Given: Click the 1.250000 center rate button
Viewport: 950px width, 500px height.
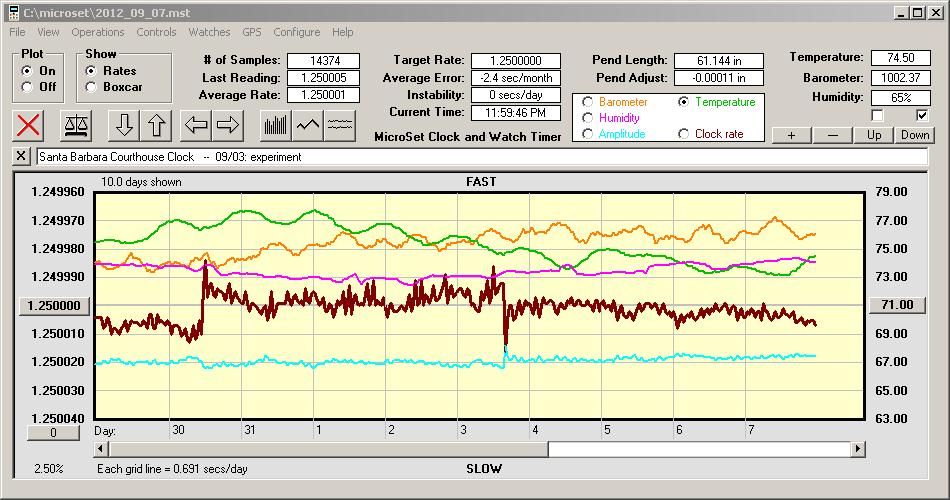Looking at the screenshot, I should tap(54, 305).
